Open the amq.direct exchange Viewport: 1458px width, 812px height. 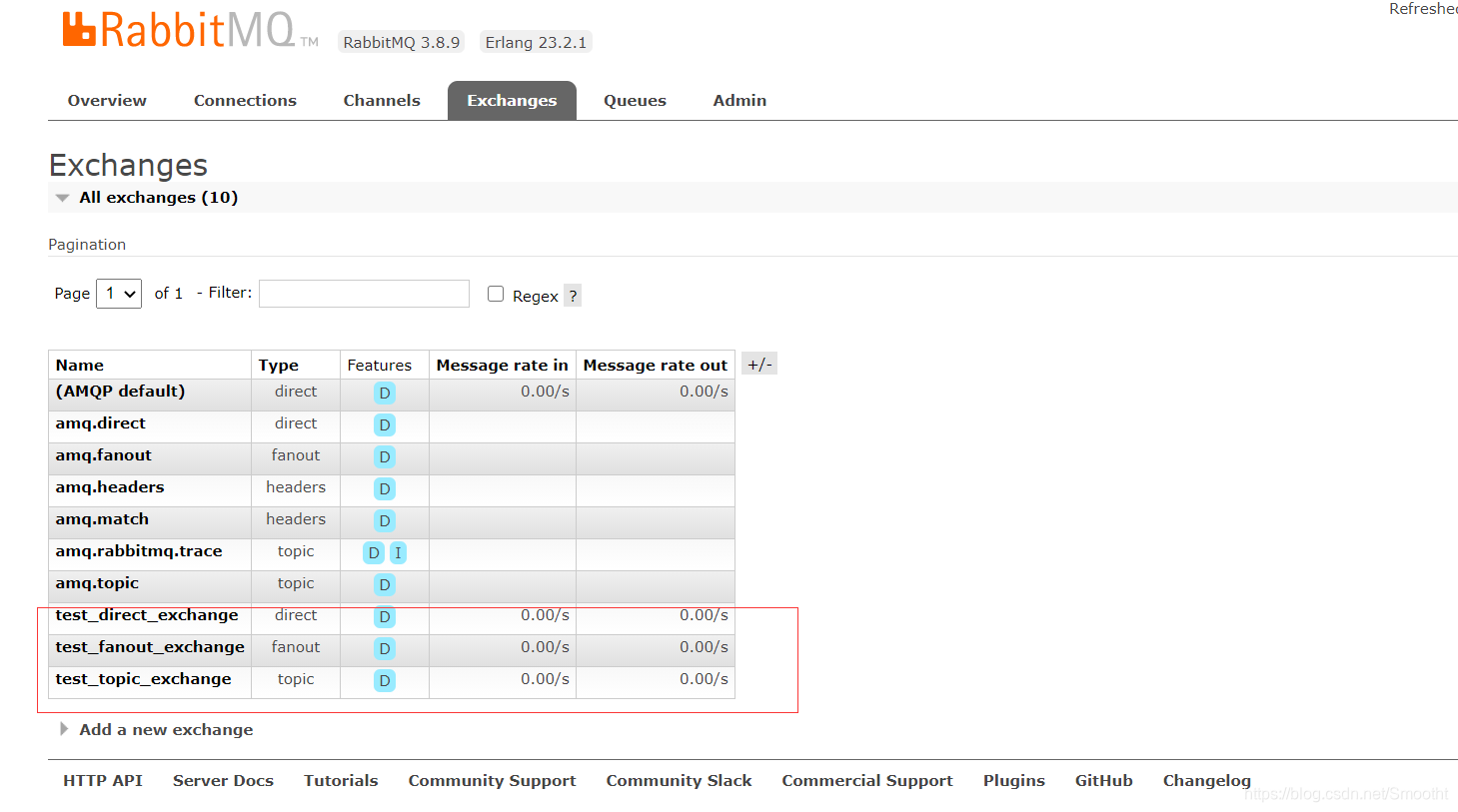coord(101,423)
